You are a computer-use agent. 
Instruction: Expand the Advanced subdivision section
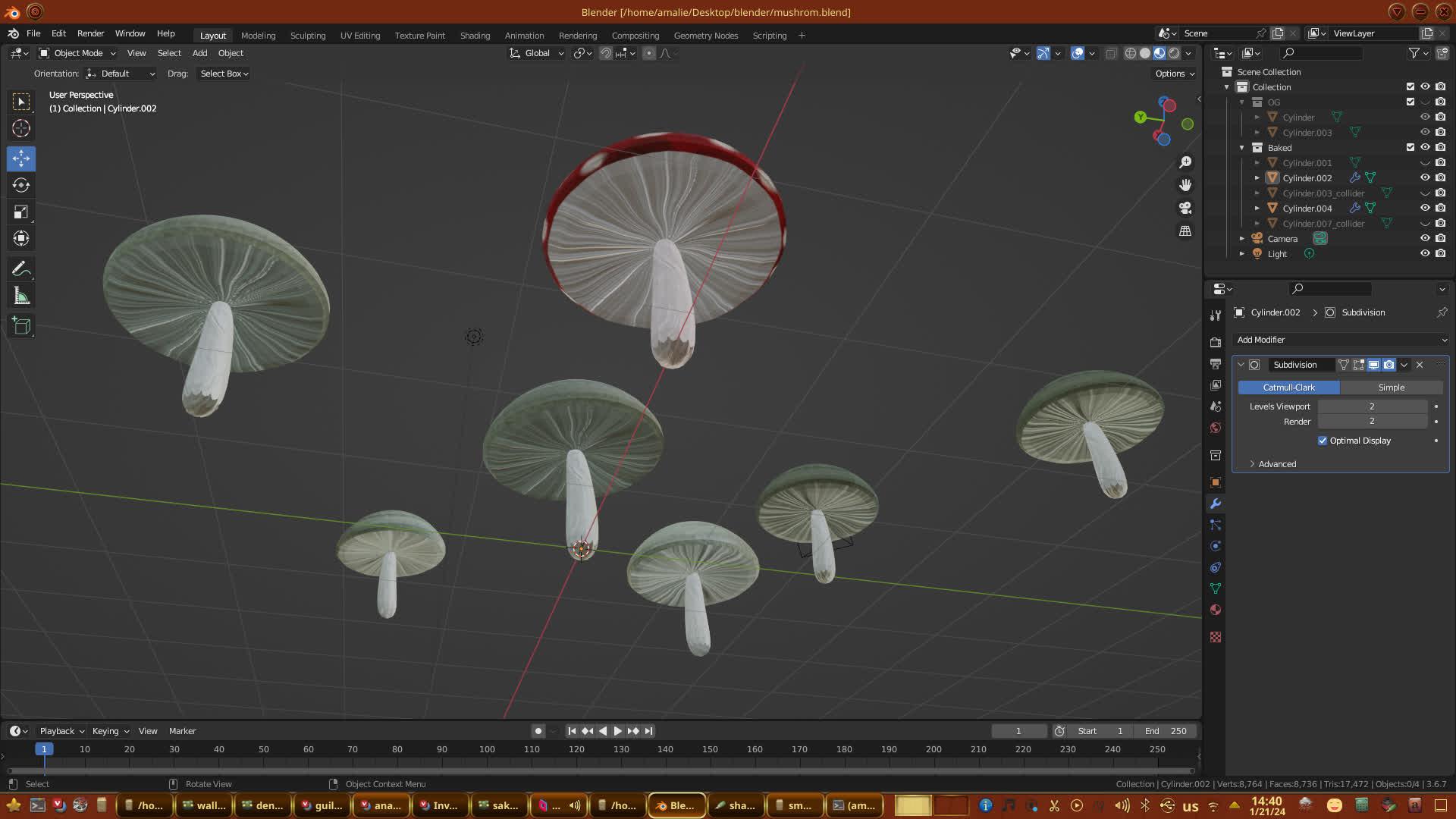point(1277,464)
